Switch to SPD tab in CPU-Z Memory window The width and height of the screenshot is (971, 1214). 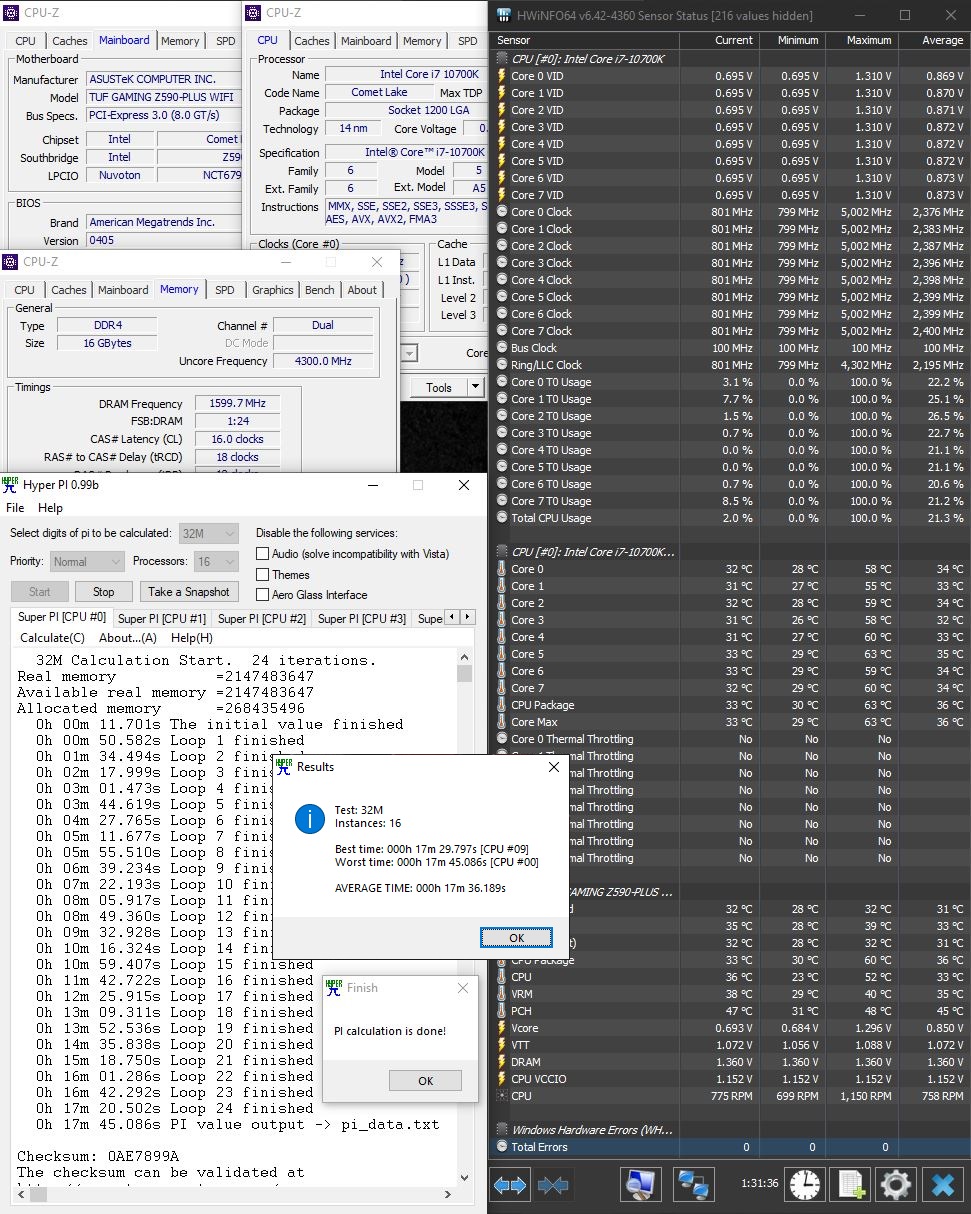225,290
